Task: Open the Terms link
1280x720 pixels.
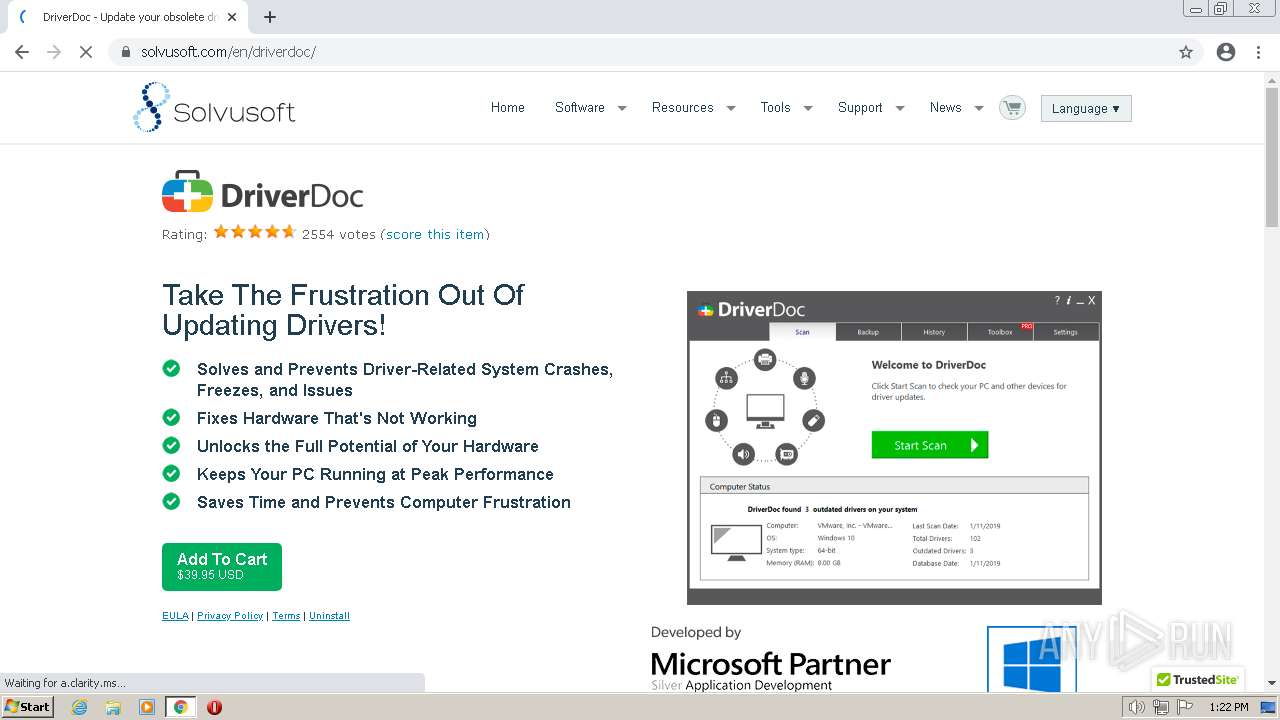Action: click(x=286, y=616)
